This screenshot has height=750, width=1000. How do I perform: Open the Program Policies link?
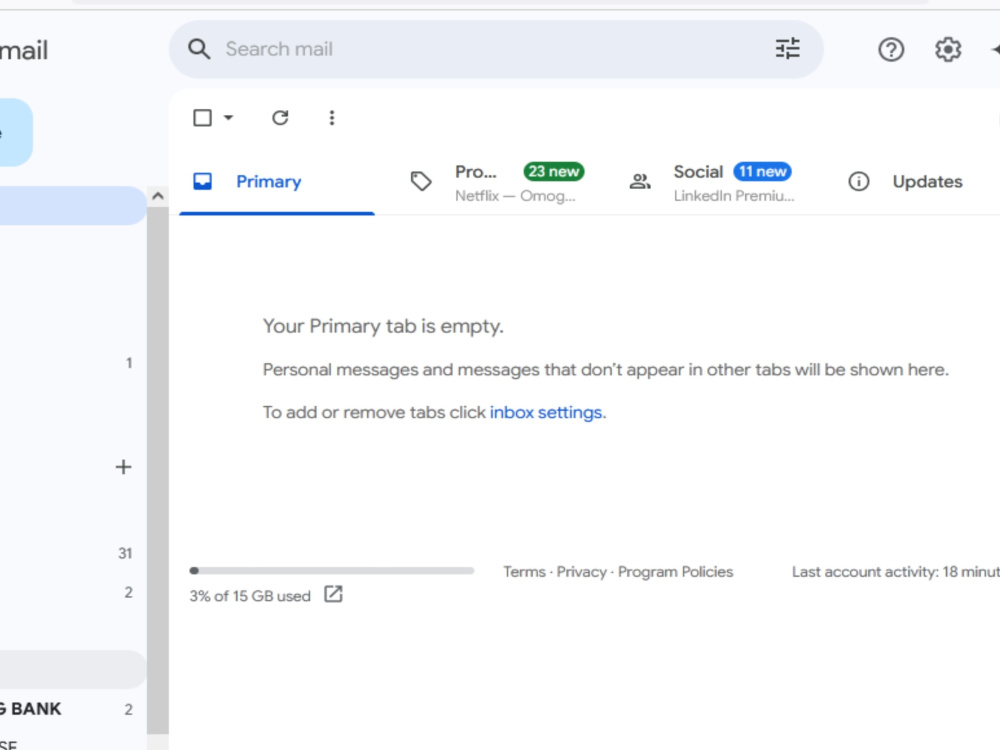click(x=675, y=572)
